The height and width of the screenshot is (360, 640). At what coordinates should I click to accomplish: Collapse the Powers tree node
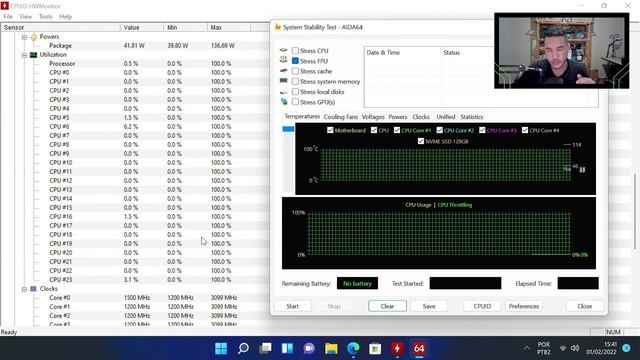tap(24, 37)
